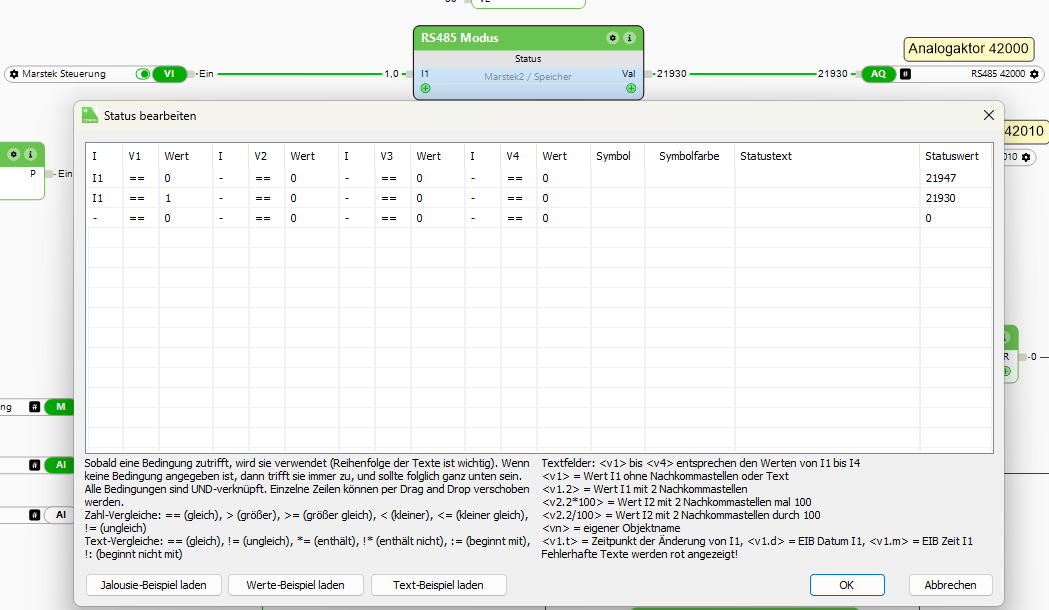Open gear icon on left green block

pos(13,155)
